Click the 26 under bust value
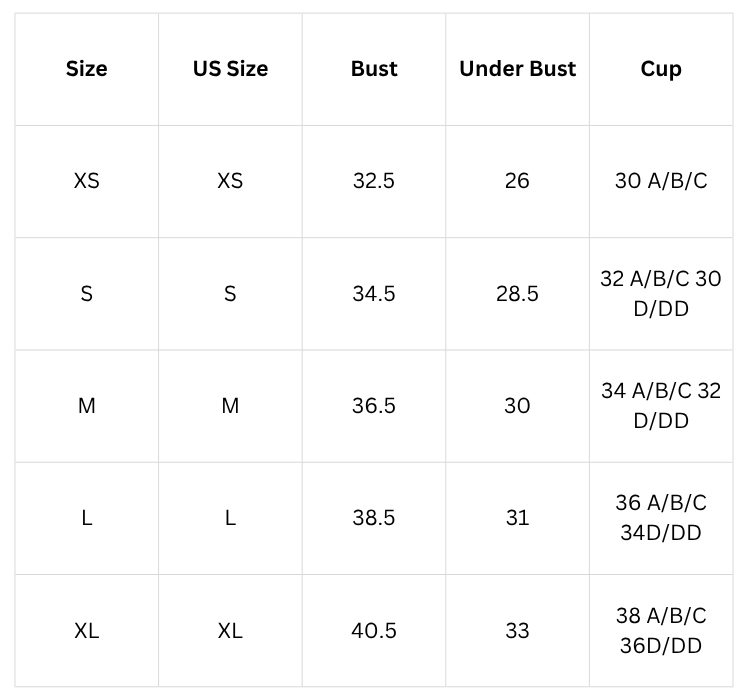The height and width of the screenshot is (700, 740). pyautogui.click(x=517, y=181)
